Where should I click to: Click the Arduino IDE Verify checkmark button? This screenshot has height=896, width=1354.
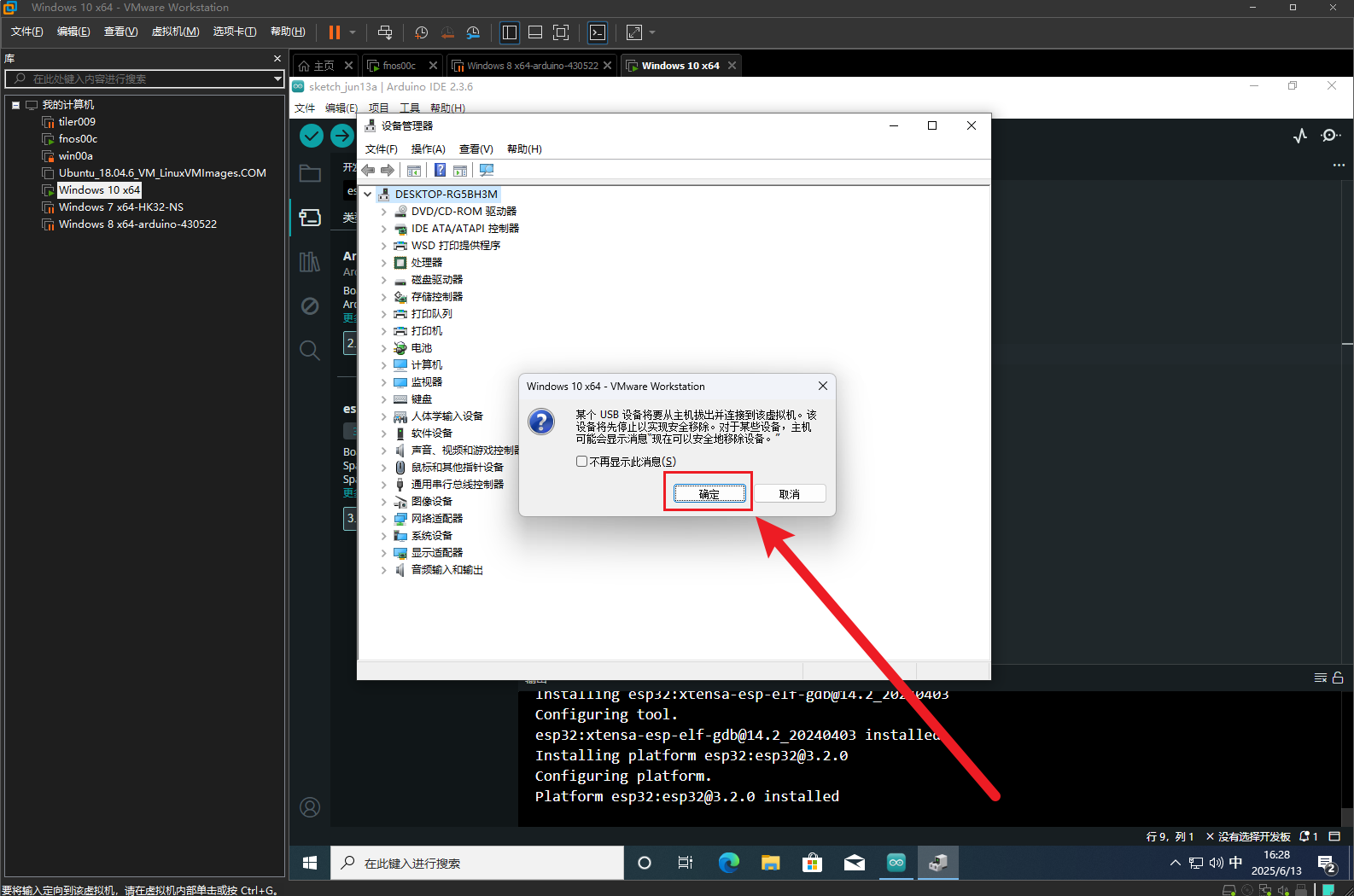click(x=312, y=135)
